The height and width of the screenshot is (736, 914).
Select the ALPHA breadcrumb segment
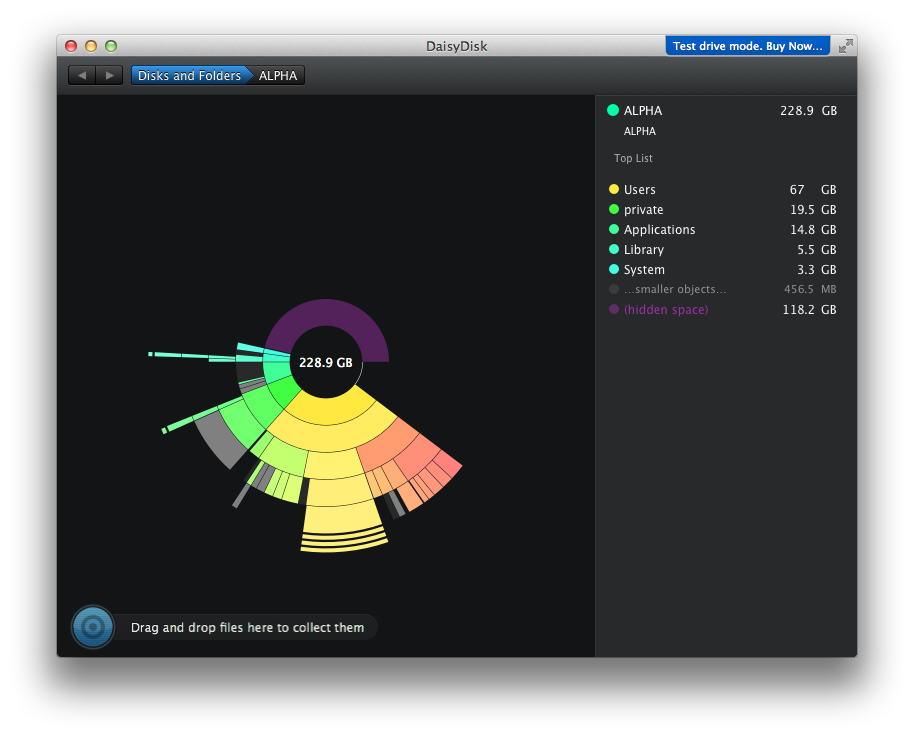pyautogui.click(x=277, y=75)
